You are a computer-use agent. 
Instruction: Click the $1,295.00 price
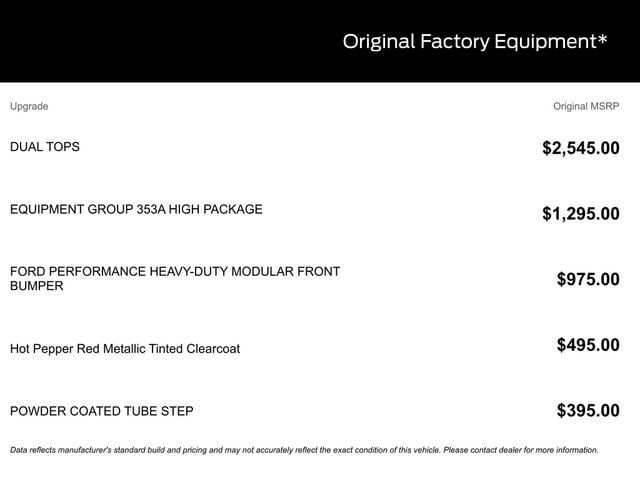[580, 214]
